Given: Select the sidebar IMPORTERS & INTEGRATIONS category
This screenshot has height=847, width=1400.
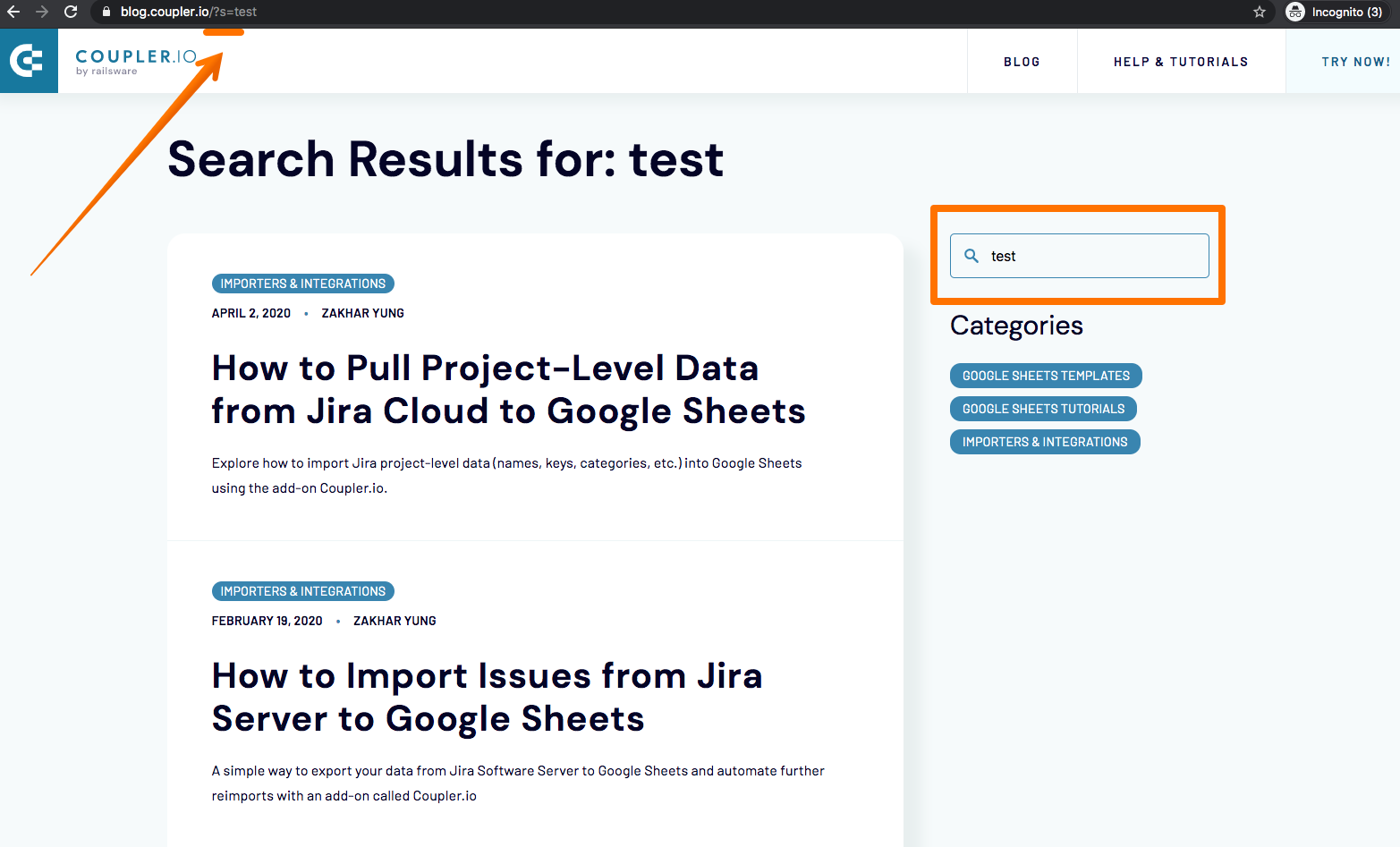Looking at the screenshot, I should (x=1045, y=442).
